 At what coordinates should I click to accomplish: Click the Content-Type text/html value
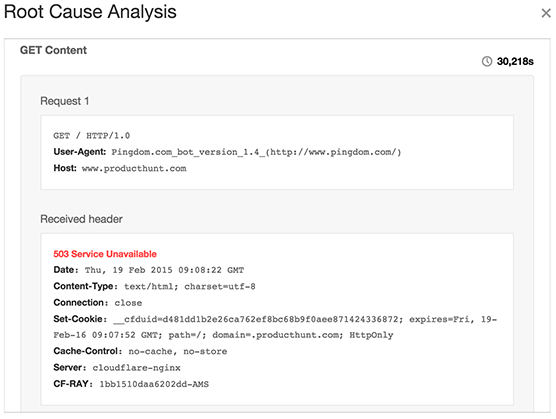(190, 286)
